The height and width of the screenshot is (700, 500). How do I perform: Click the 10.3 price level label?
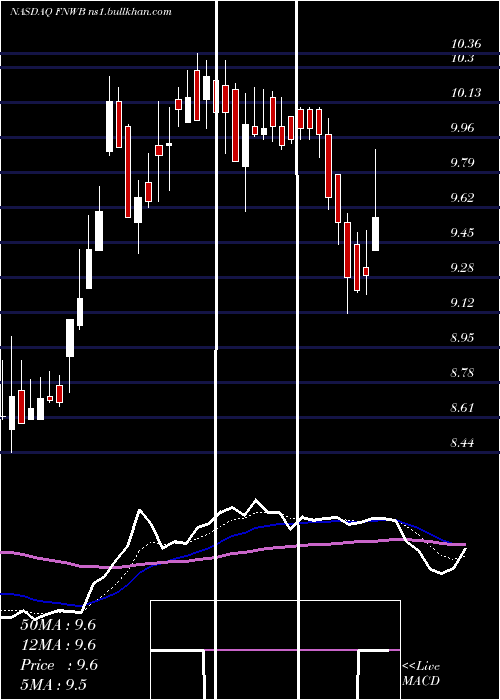(x=462, y=58)
